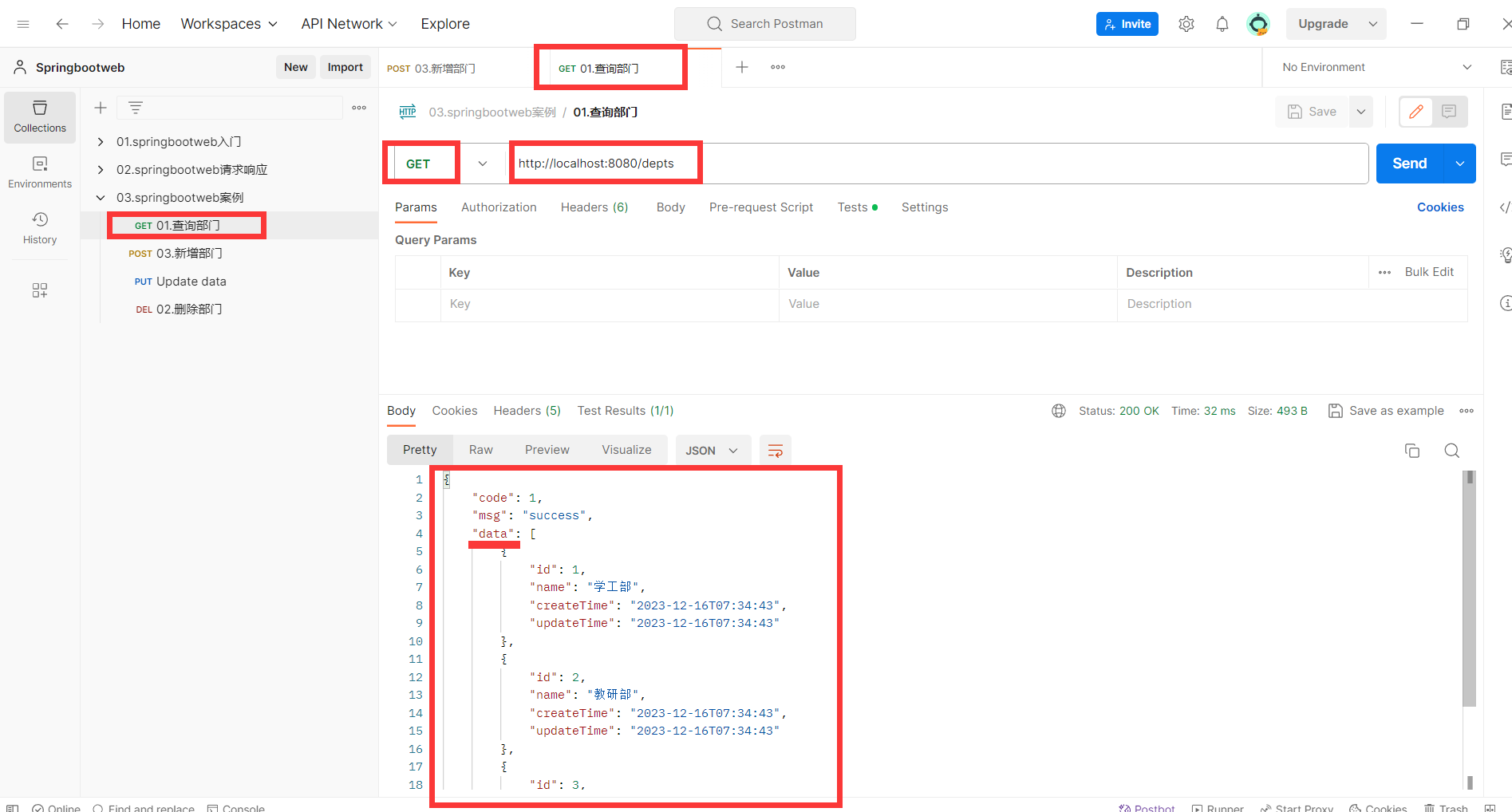The height and width of the screenshot is (812, 1512).
Task: Click the pencil edit mode icon
Action: [x=1416, y=112]
